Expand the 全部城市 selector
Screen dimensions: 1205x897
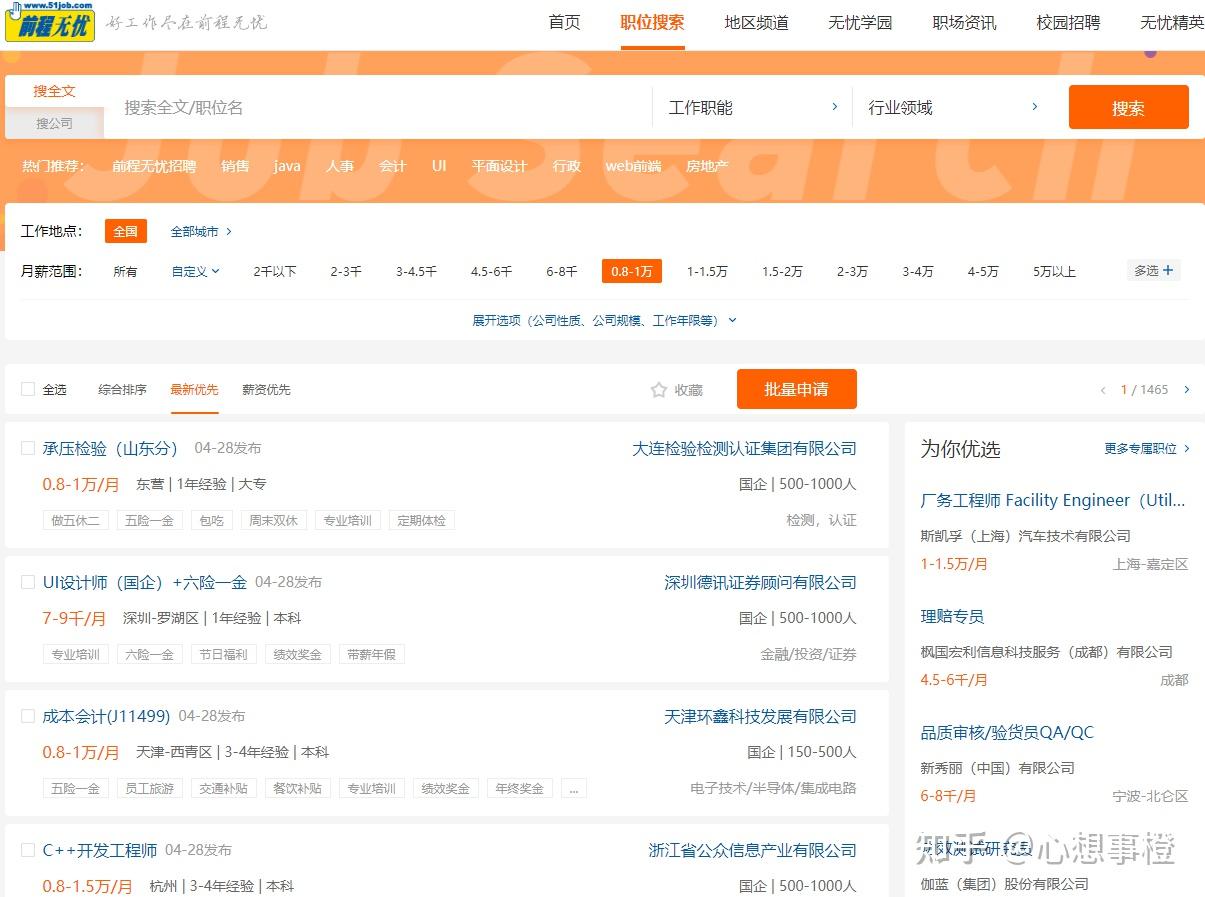click(x=201, y=231)
